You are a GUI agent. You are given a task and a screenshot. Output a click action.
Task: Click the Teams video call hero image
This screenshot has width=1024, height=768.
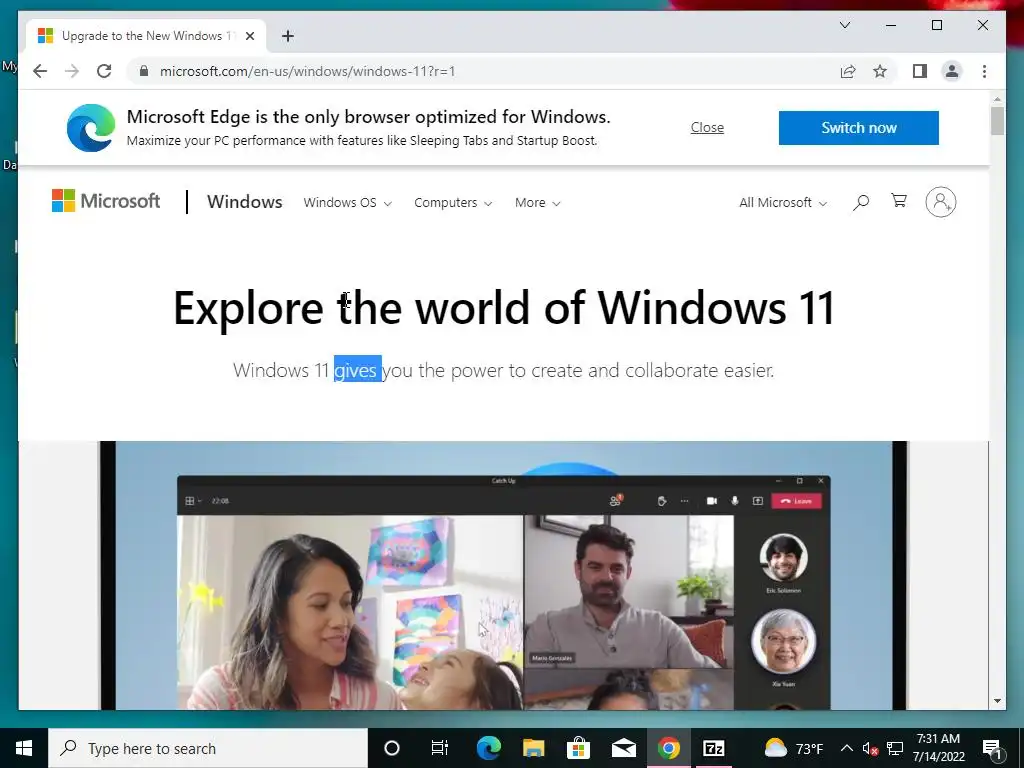click(x=504, y=575)
